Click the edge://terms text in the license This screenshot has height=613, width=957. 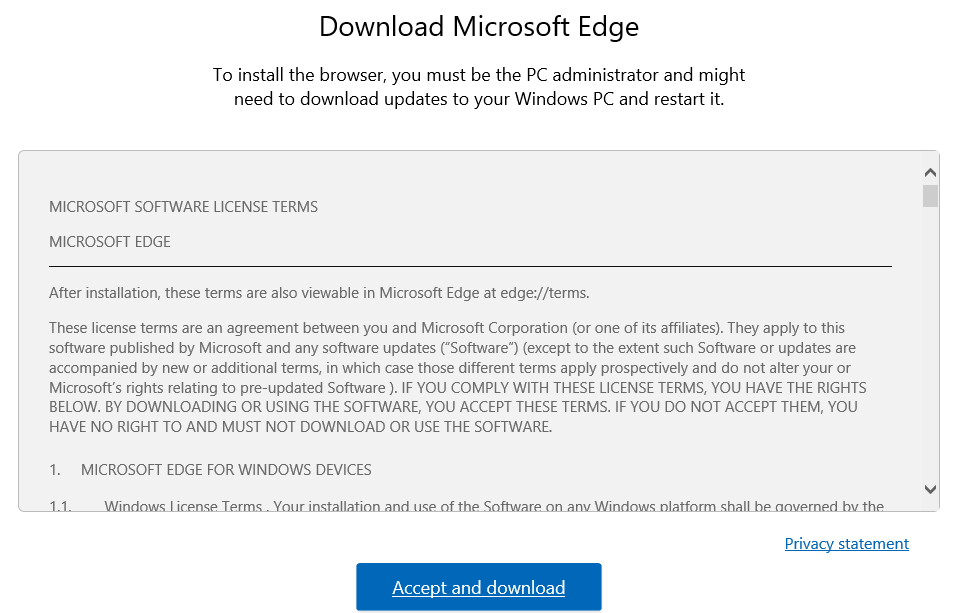point(548,293)
